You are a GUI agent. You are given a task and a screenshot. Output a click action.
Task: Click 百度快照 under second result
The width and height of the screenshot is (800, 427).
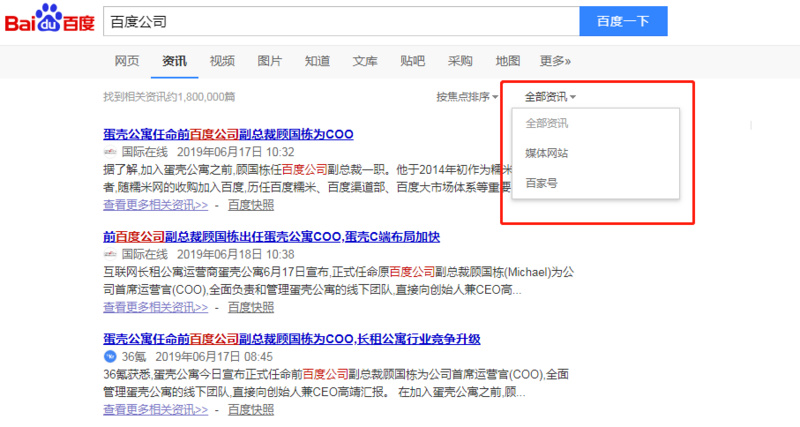251,307
